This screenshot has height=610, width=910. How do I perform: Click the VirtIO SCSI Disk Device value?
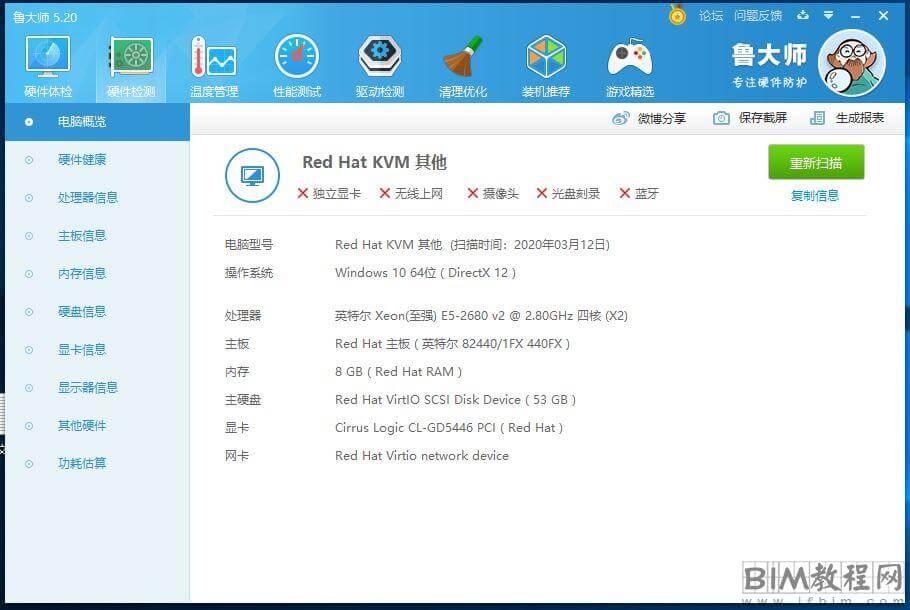pyautogui.click(x=456, y=400)
